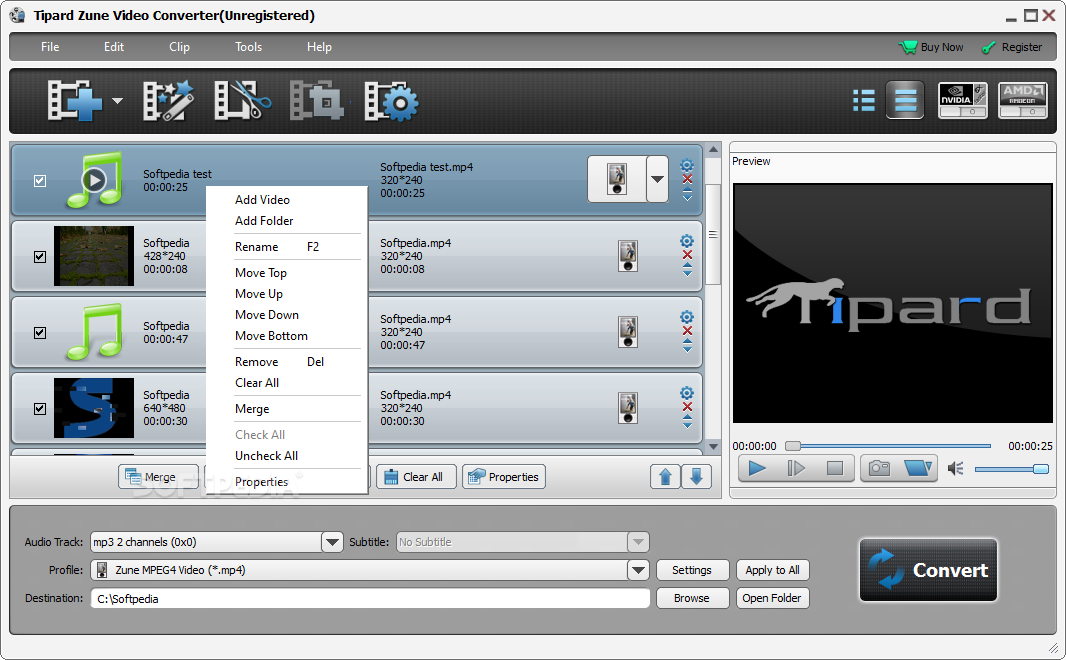Open the Tools menu
The image size is (1066, 660).
[x=248, y=47]
